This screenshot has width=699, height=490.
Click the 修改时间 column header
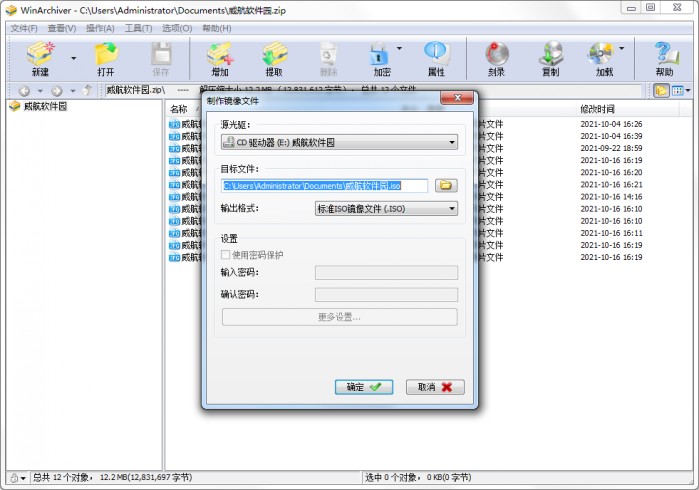[x=597, y=109]
